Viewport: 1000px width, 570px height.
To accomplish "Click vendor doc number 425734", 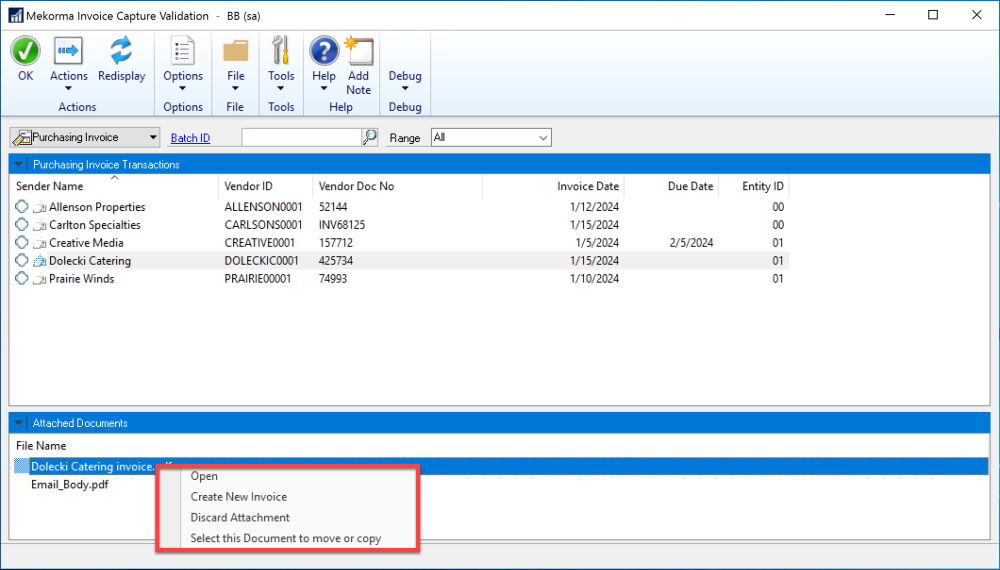I will point(336,261).
